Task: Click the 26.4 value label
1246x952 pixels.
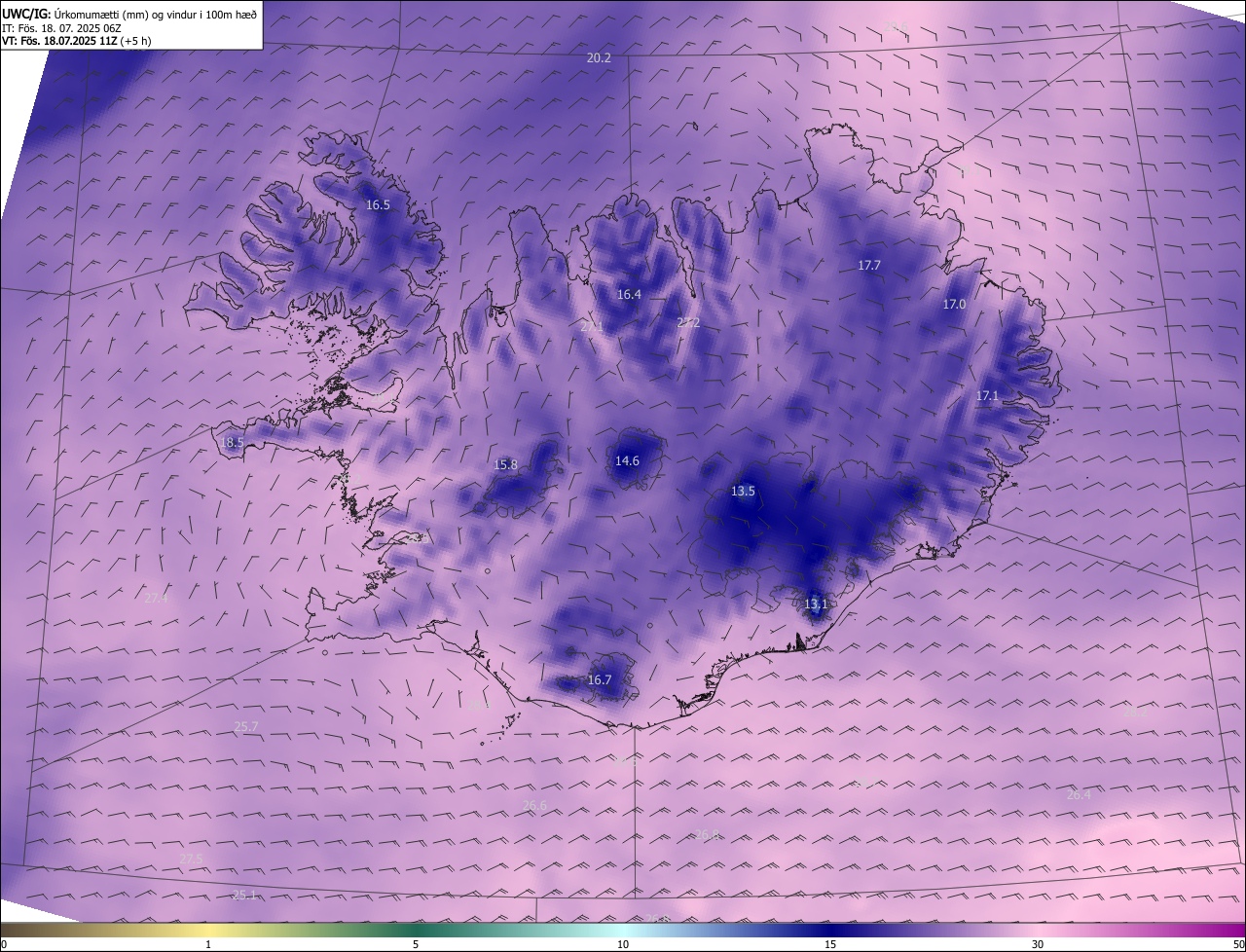Action: click(1079, 795)
